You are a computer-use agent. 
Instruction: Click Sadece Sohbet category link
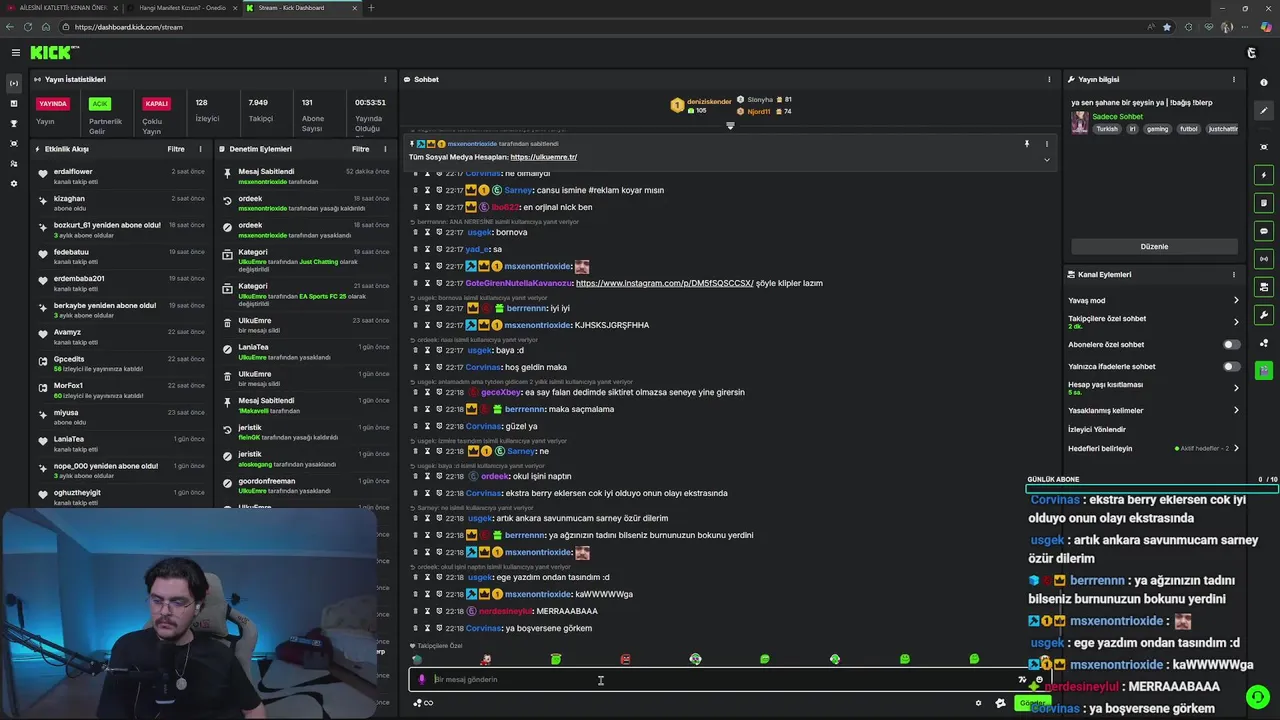pos(1117,117)
